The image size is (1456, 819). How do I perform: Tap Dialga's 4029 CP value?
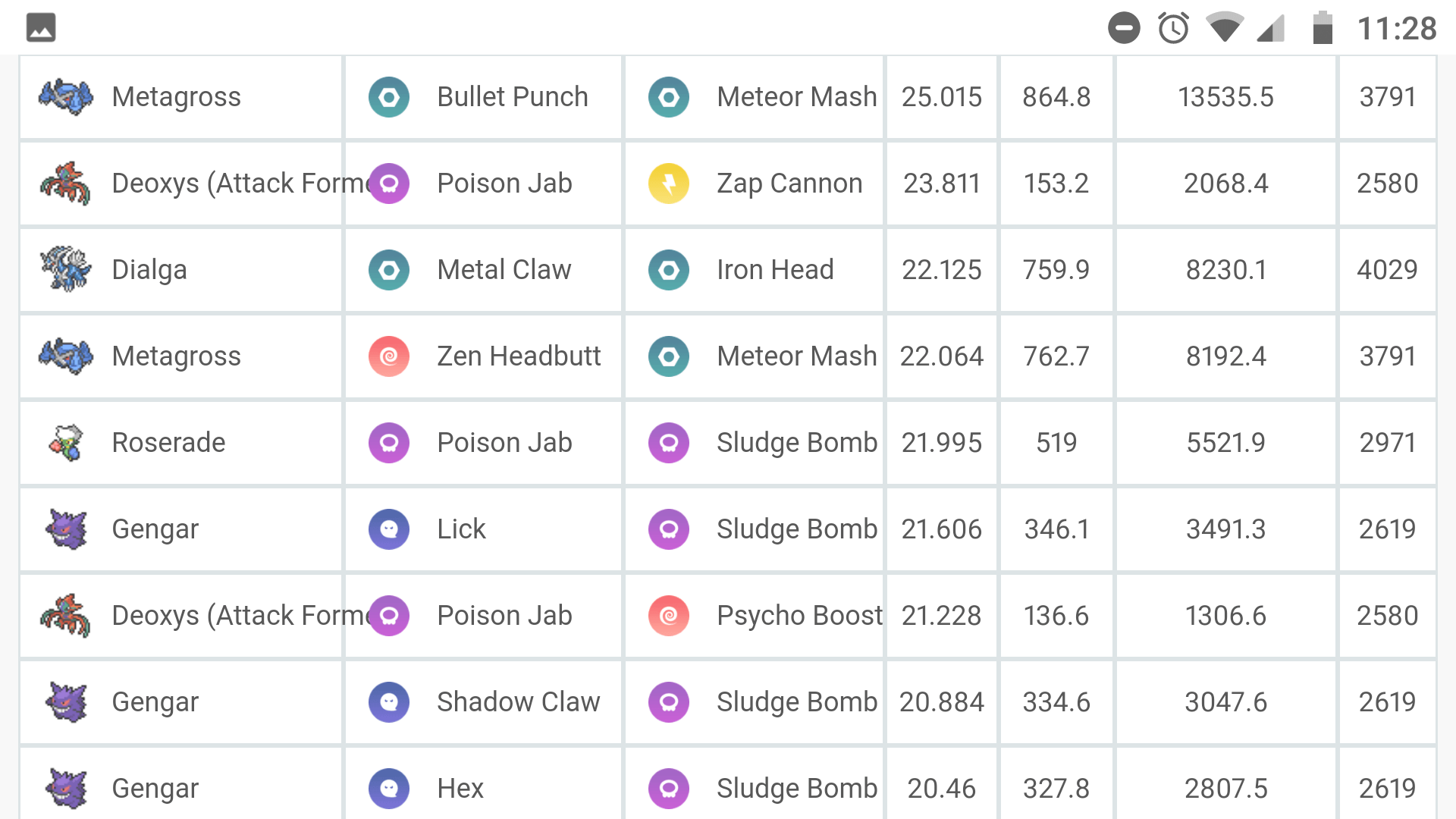[1387, 270]
